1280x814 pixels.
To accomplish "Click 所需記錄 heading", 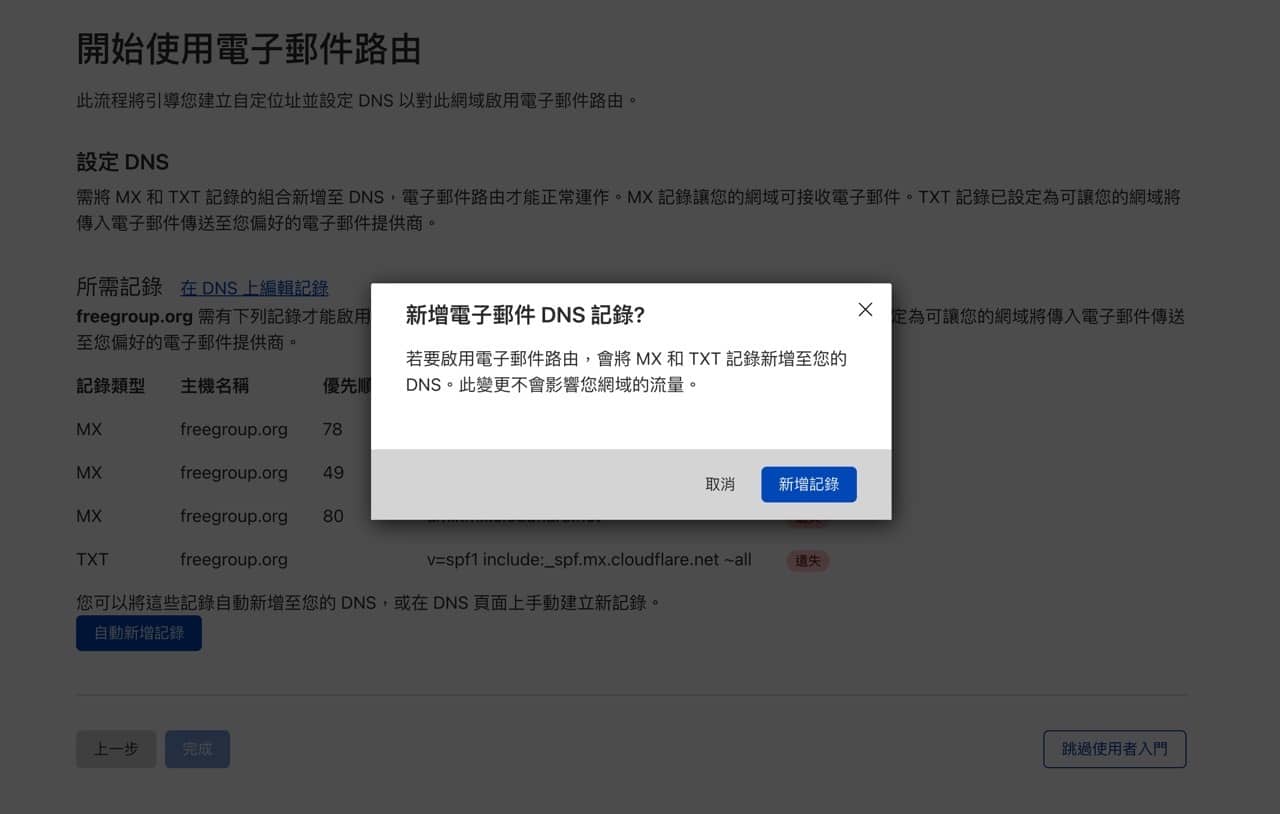I will click(119, 287).
